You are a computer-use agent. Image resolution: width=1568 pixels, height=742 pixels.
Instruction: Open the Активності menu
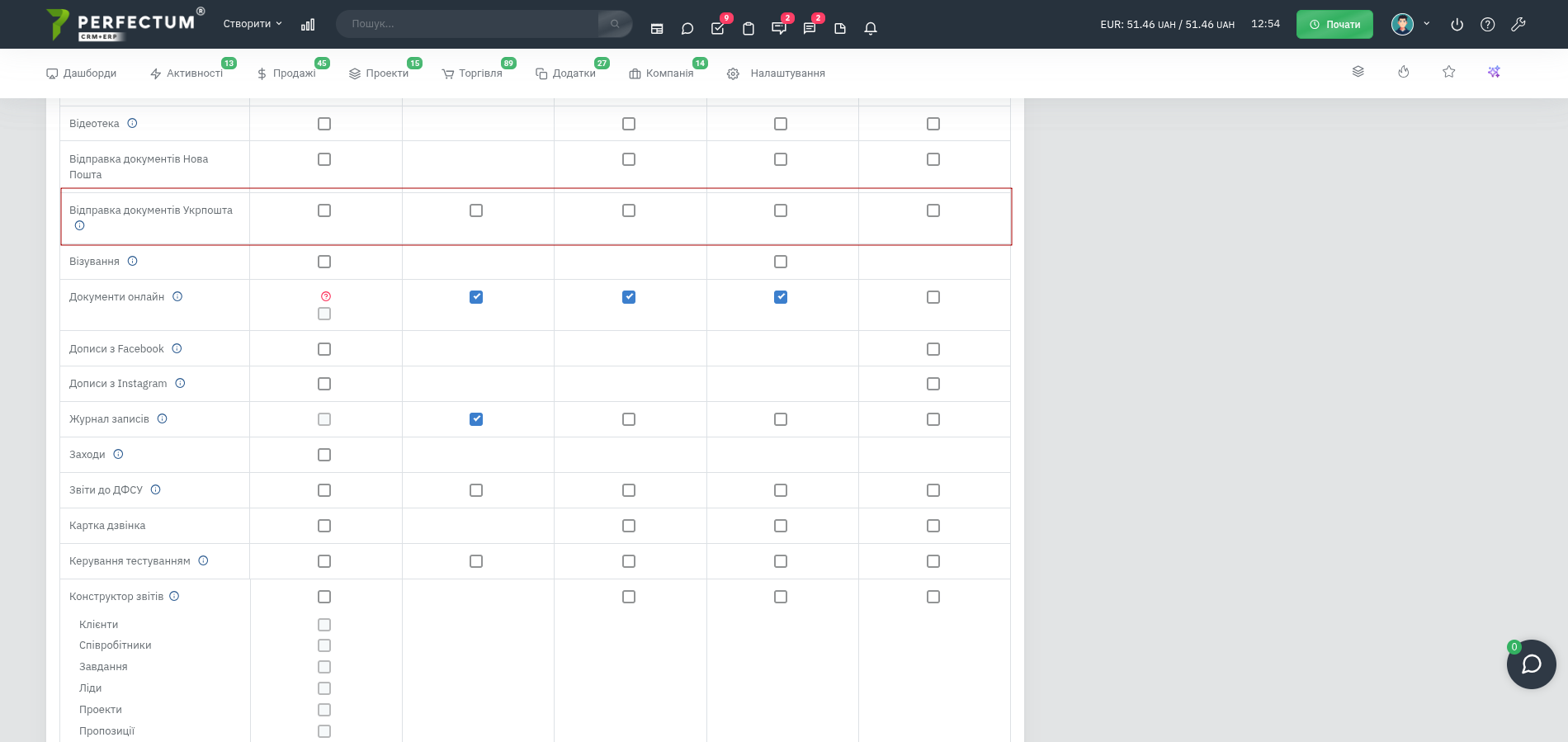pos(187,73)
